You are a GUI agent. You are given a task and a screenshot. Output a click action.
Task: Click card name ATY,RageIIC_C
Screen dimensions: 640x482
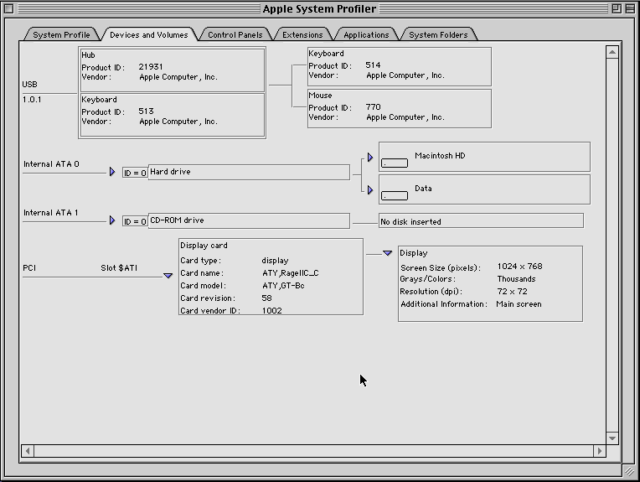pyautogui.click(x=290, y=273)
